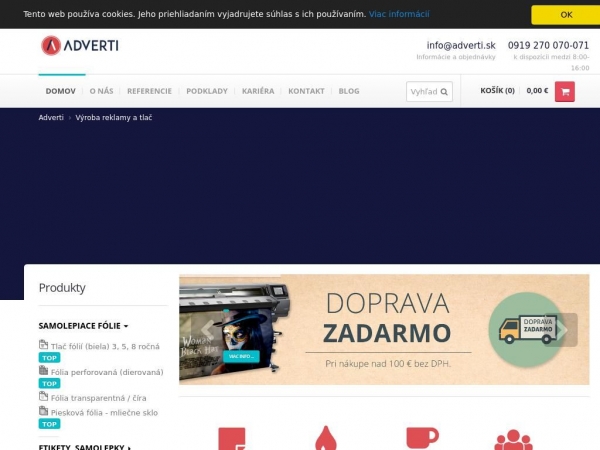This screenshot has height=450, width=600.
Task: Click the red coffee cup feature icon
Action: pos(422,438)
